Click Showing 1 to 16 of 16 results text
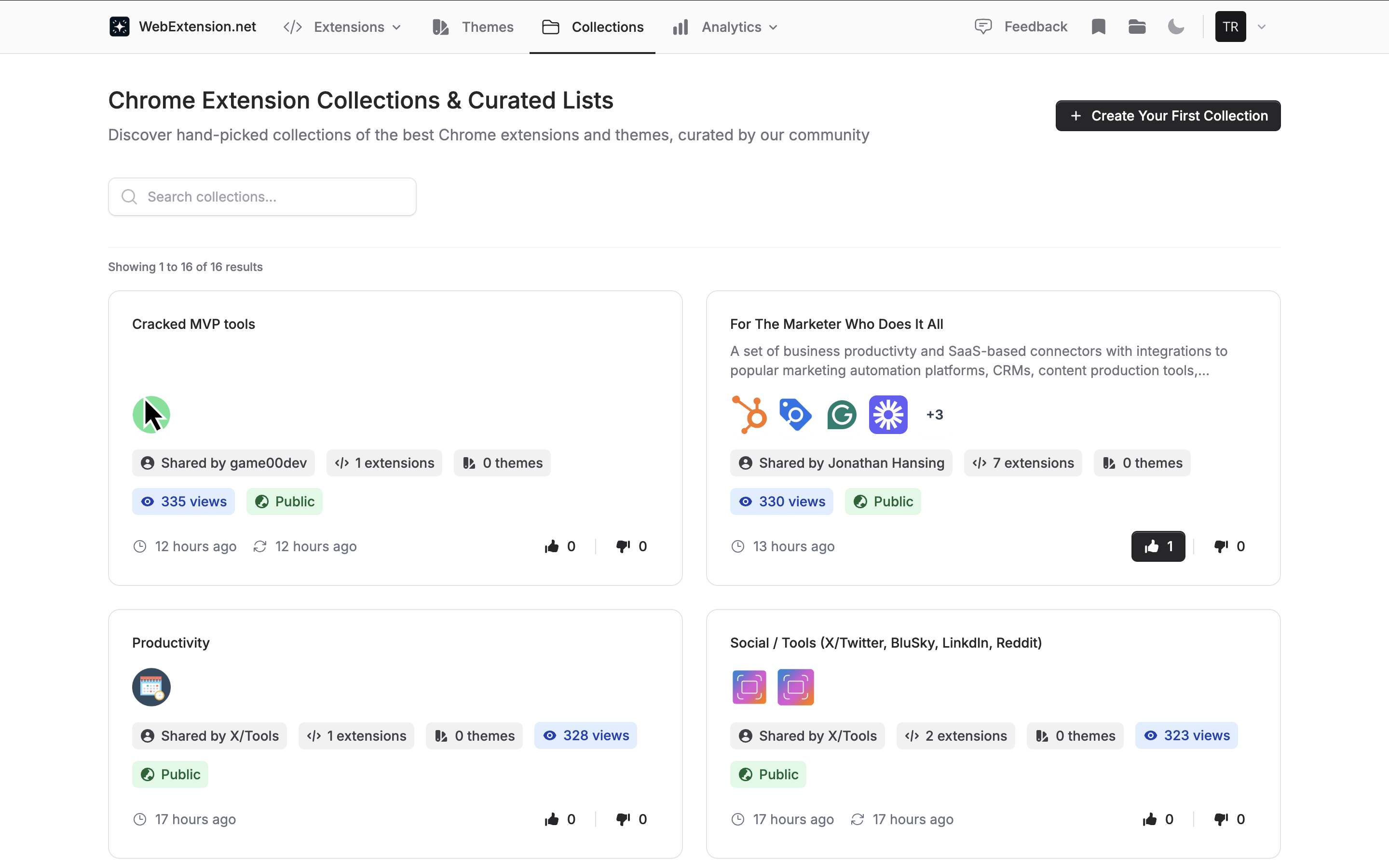1389x868 pixels. coord(185,267)
